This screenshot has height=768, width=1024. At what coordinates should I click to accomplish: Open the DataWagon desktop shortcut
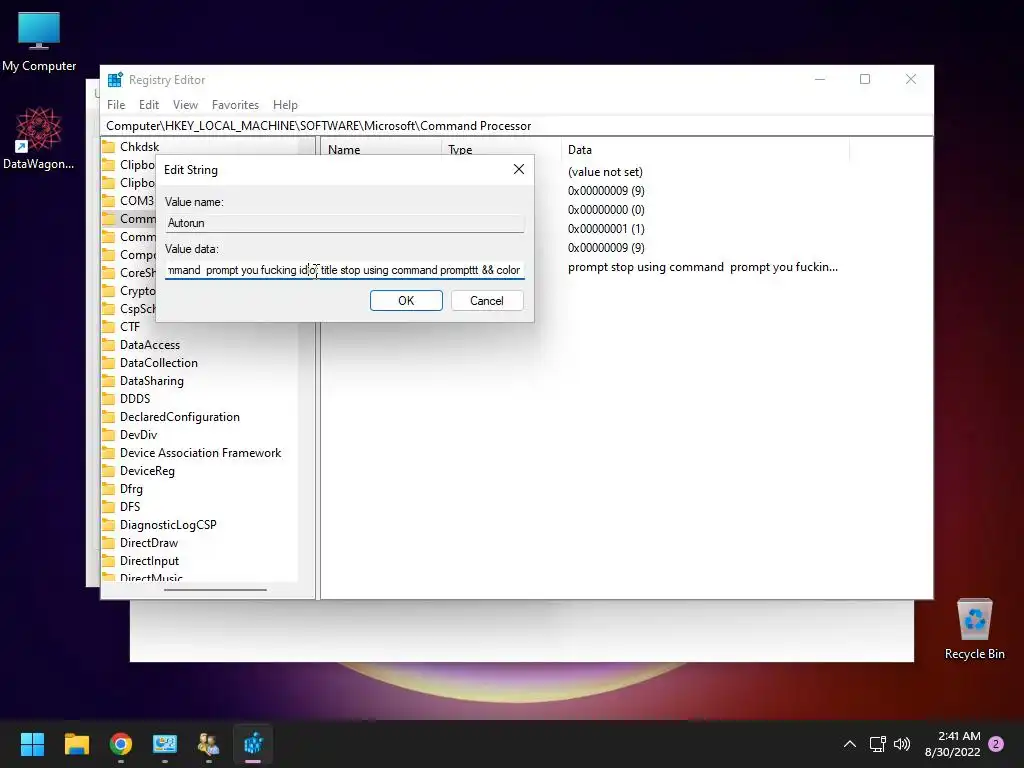(39, 138)
